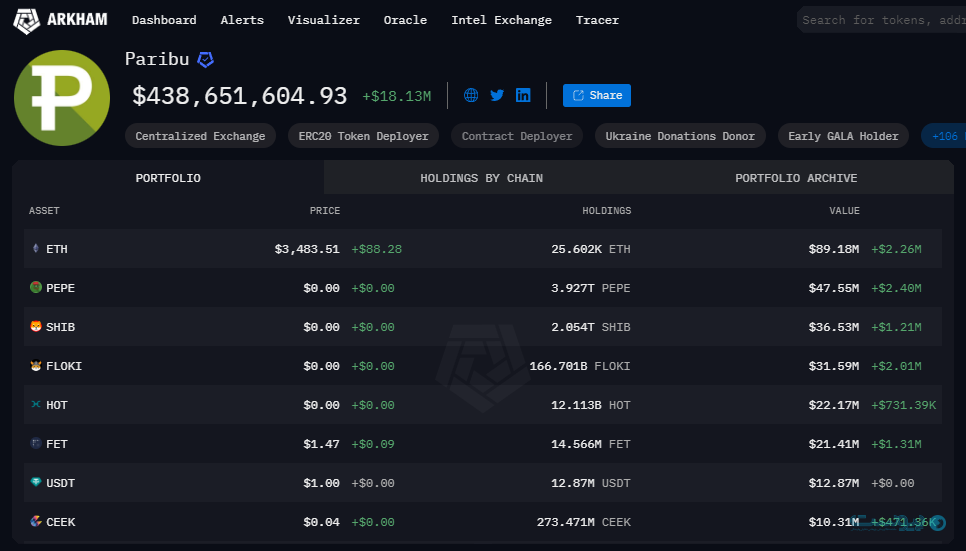The height and width of the screenshot is (551, 966).
Task: Click the 166.701B FLOKI holdings
Action: [x=580, y=366]
